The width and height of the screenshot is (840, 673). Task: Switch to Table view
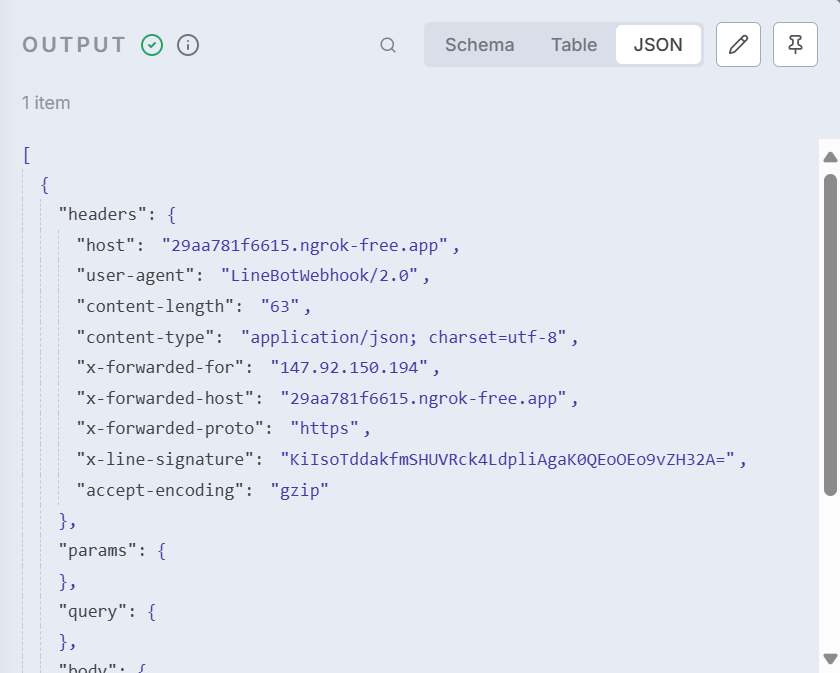click(x=574, y=45)
